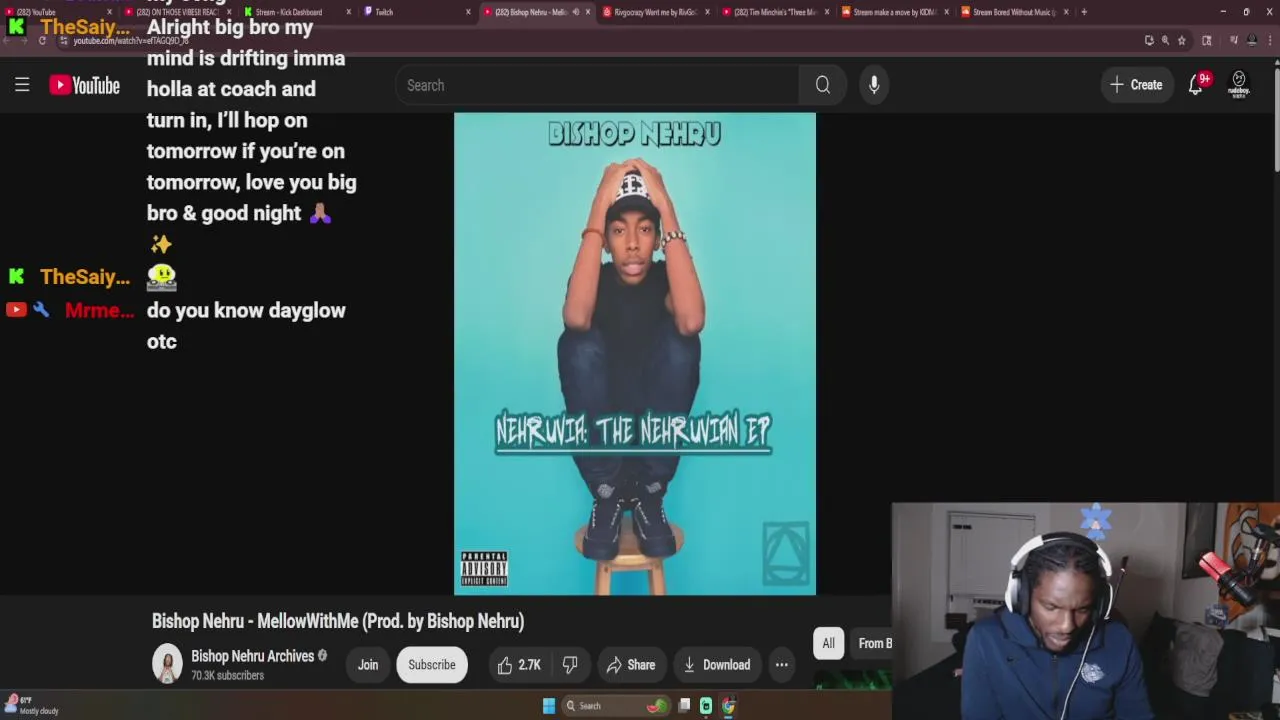This screenshot has width=1280, height=720.
Task: Click the Mrme... chat username
Action: [x=99, y=310]
